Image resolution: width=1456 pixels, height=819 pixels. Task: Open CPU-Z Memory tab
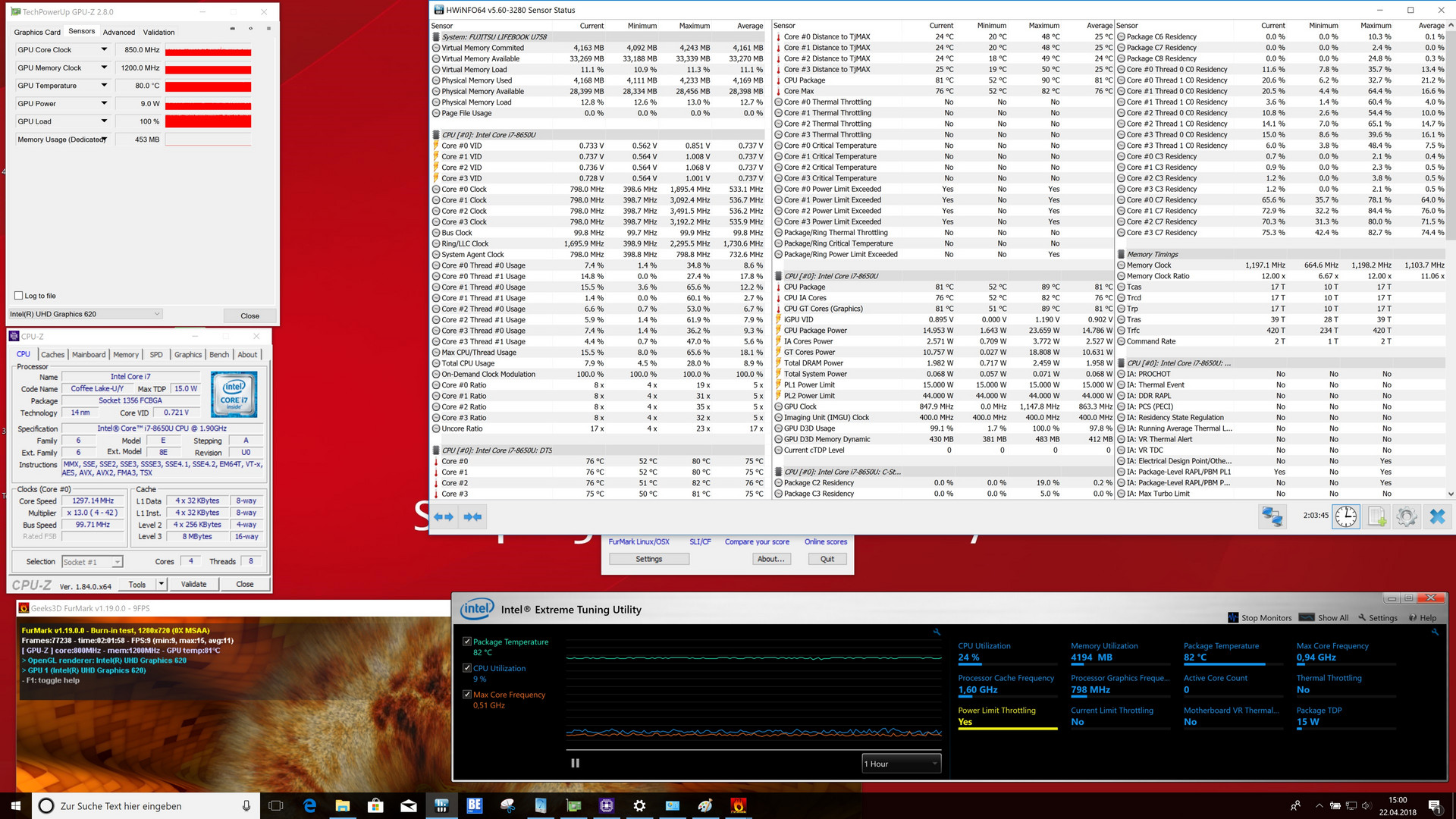point(126,354)
